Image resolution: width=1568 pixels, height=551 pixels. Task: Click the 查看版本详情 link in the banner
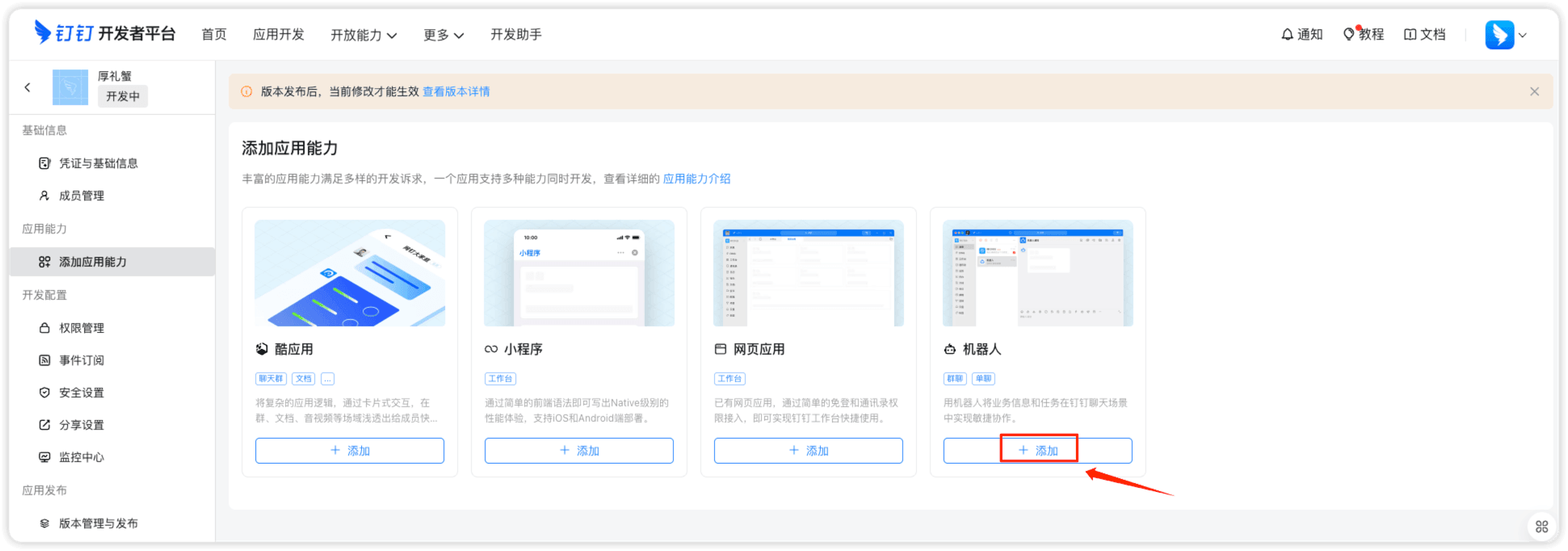[x=456, y=91]
